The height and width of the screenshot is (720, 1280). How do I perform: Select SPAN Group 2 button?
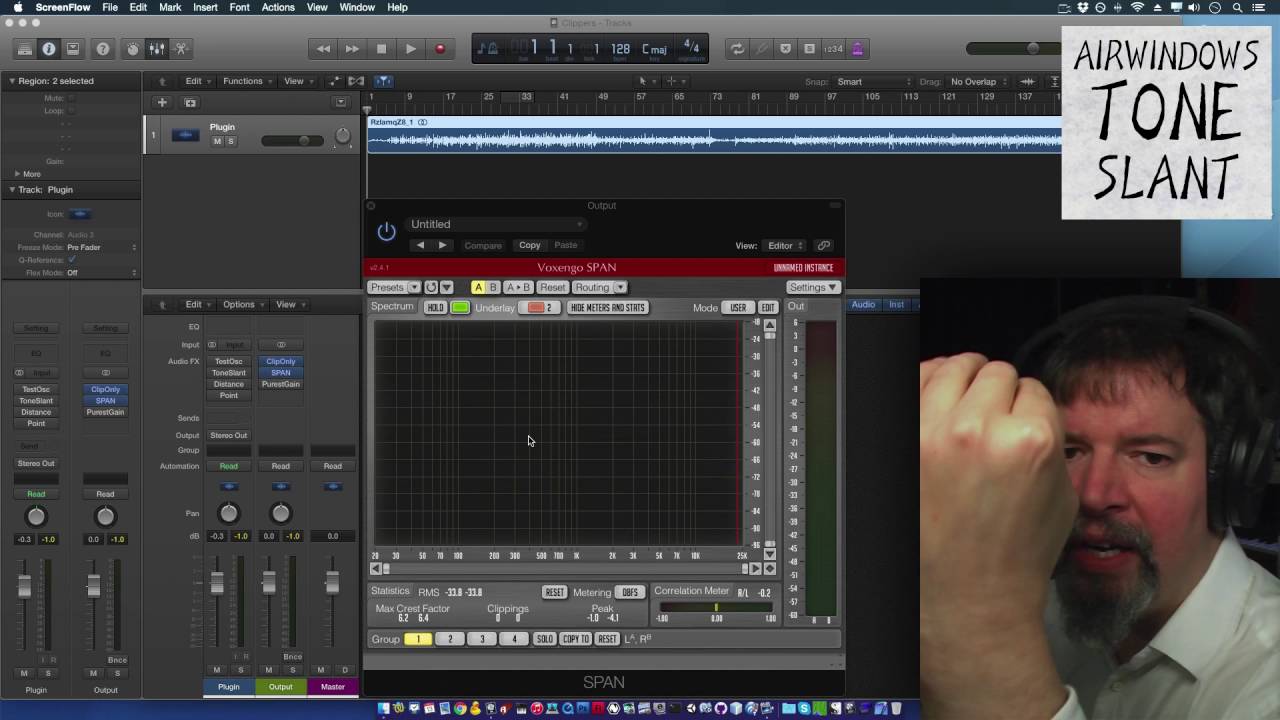(x=450, y=639)
